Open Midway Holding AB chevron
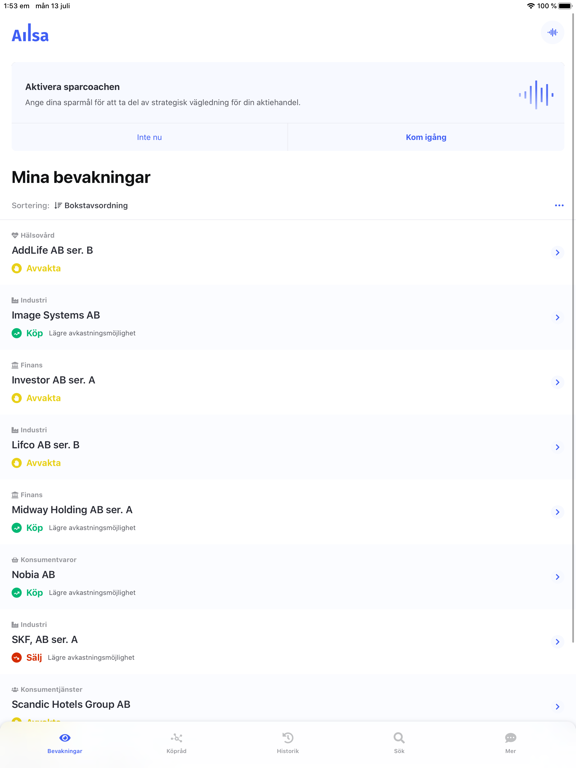The image size is (576, 768). [557, 512]
